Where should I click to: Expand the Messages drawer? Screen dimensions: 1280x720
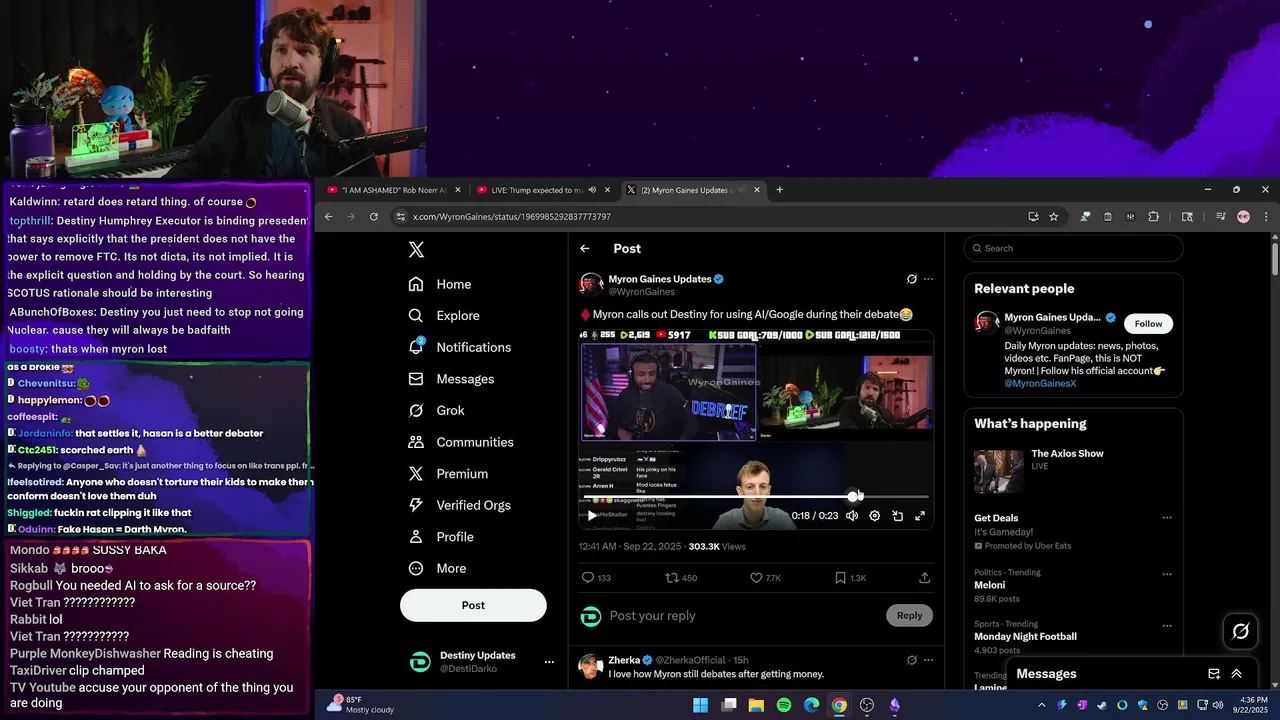point(1236,674)
